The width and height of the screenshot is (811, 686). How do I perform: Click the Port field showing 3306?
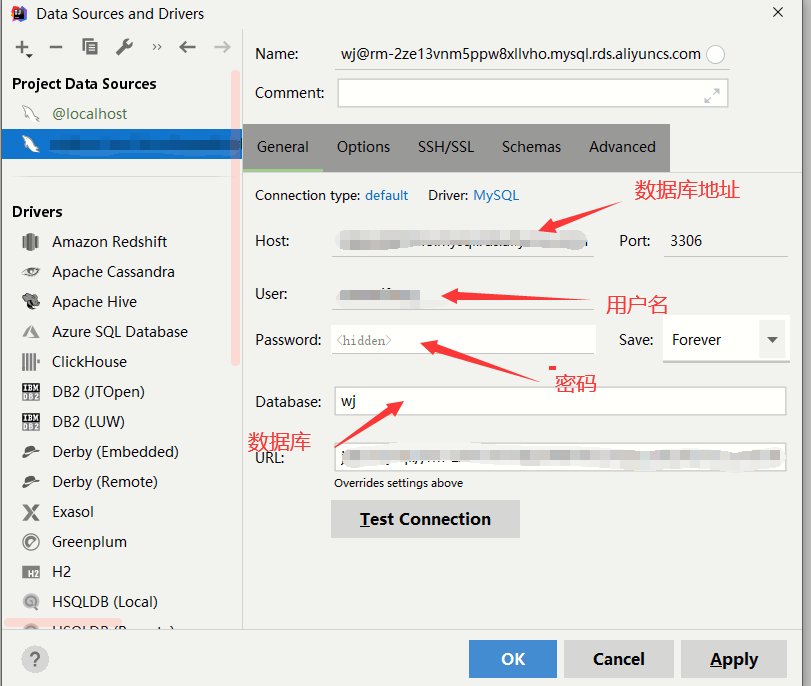tap(726, 241)
